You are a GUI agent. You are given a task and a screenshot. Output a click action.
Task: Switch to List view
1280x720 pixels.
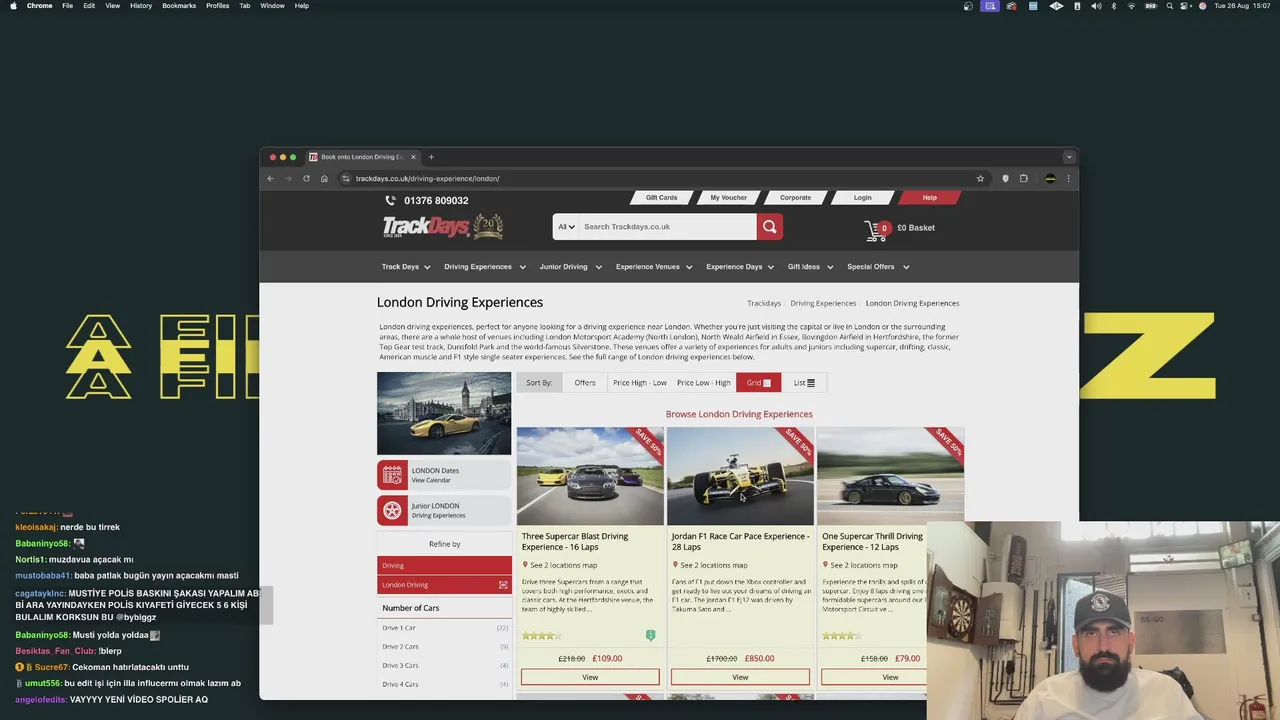click(804, 383)
